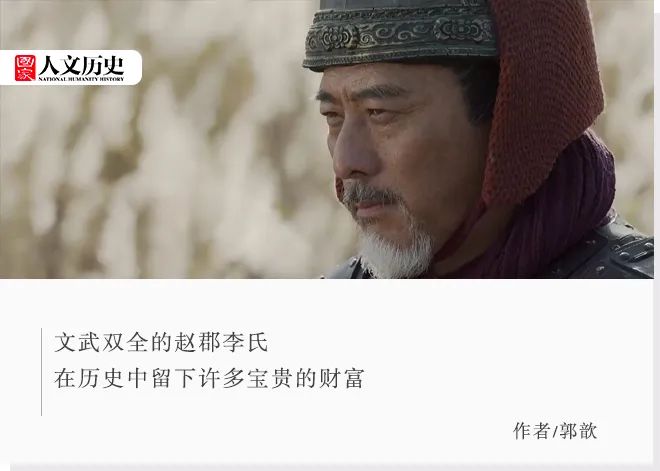The height and width of the screenshot is (471, 660).
Task: Select the words 赵郡李氏 in headline
Action: [222, 343]
